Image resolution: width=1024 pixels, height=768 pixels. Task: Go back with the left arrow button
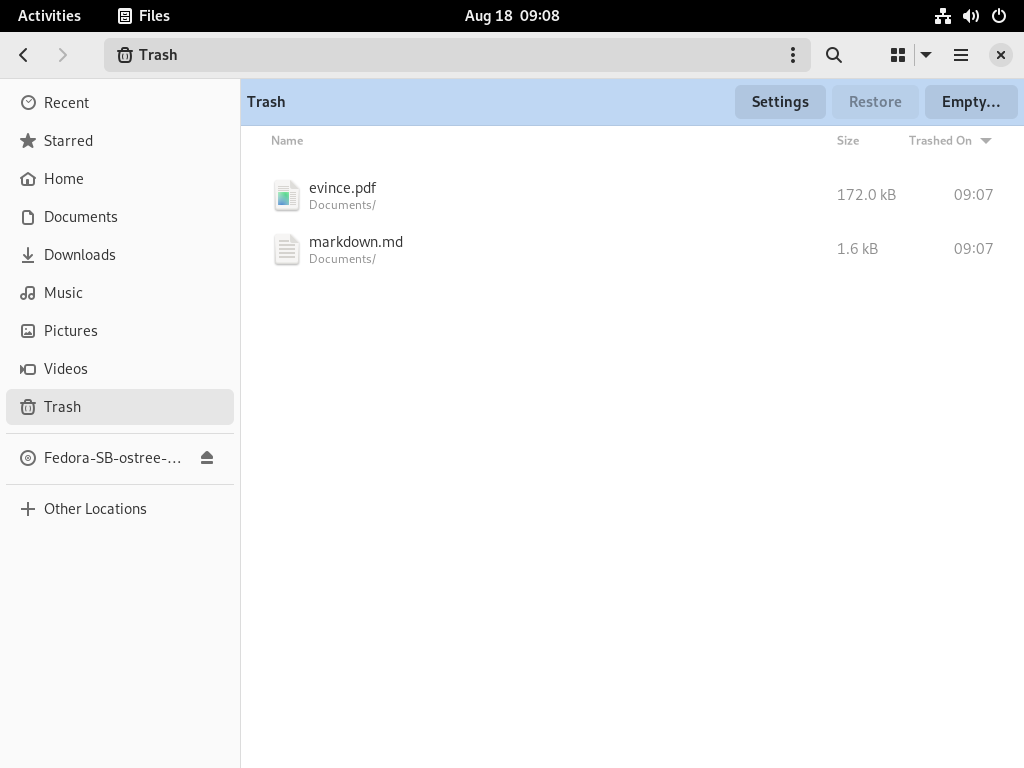(24, 55)
